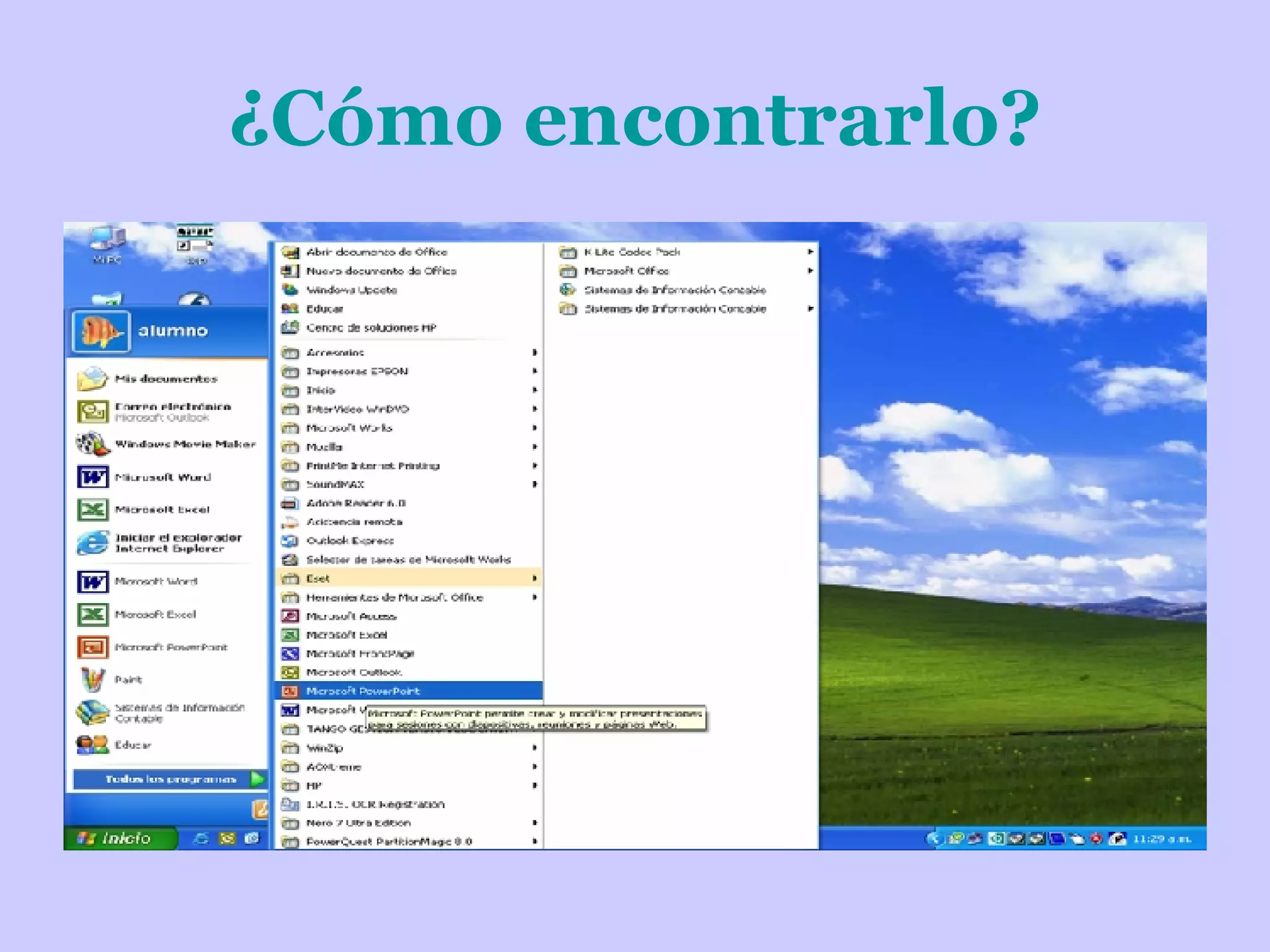1270x952 pixels.
Task: Click the recent Microsoft Word icon in left column
Action: (x=93, y=581)
